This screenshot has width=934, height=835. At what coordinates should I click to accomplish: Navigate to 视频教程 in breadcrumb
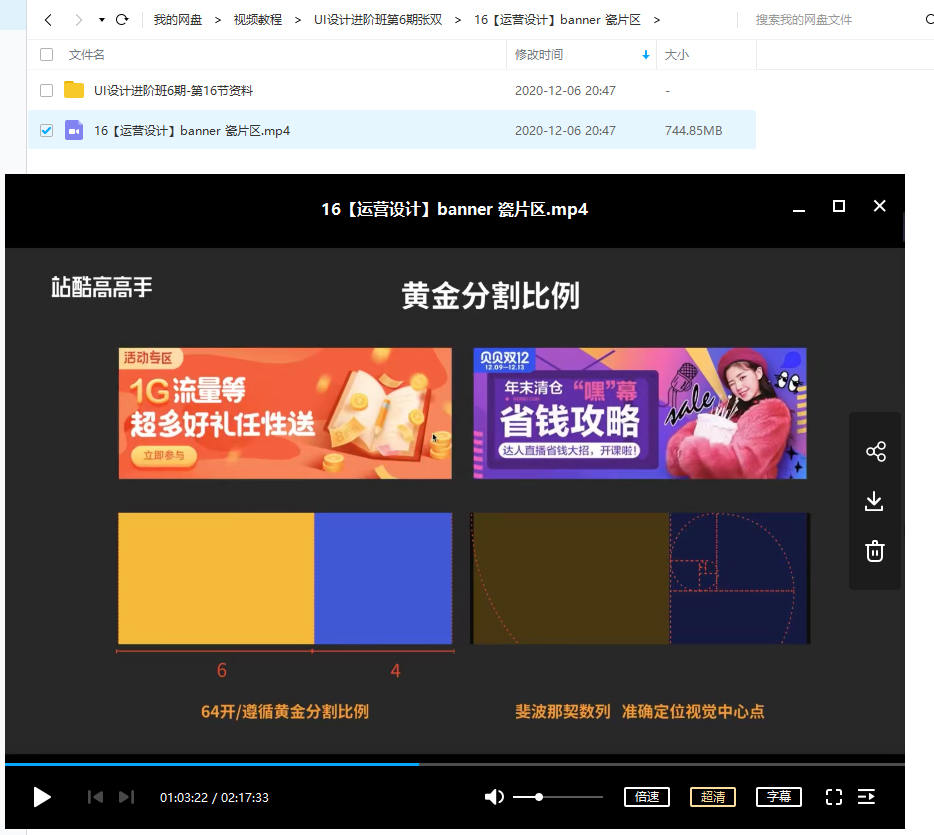click(x=258, y=20)
